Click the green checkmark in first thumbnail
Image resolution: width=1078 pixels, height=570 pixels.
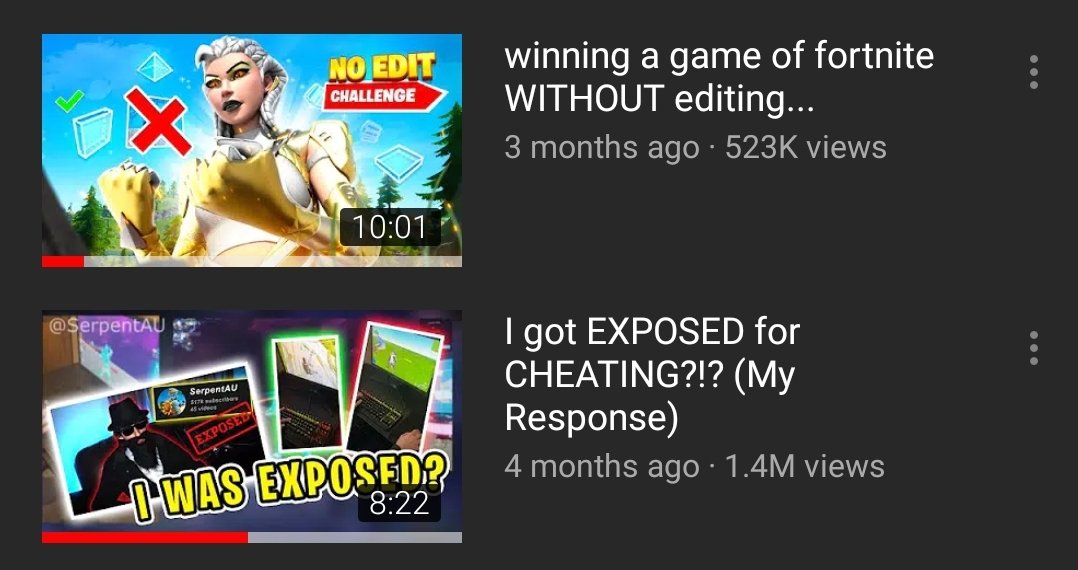pyautogui.click(x=69, y=102)
